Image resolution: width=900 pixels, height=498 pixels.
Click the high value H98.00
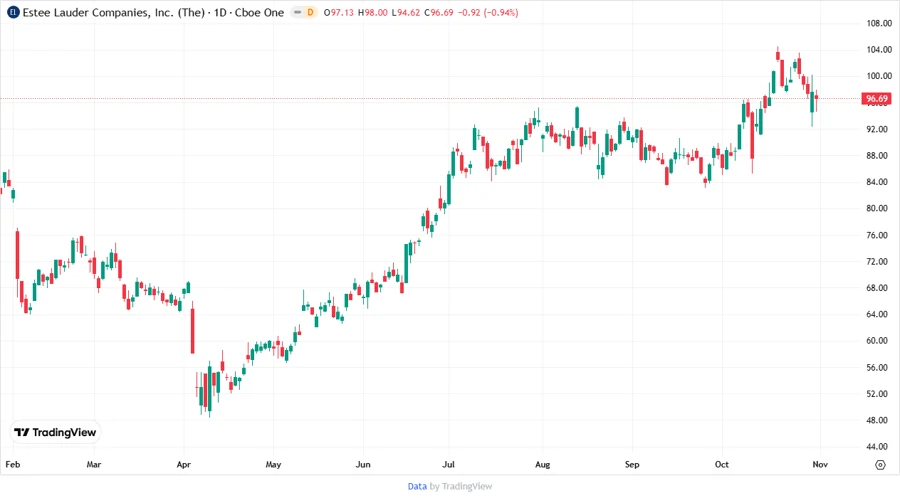coord(373,12)
